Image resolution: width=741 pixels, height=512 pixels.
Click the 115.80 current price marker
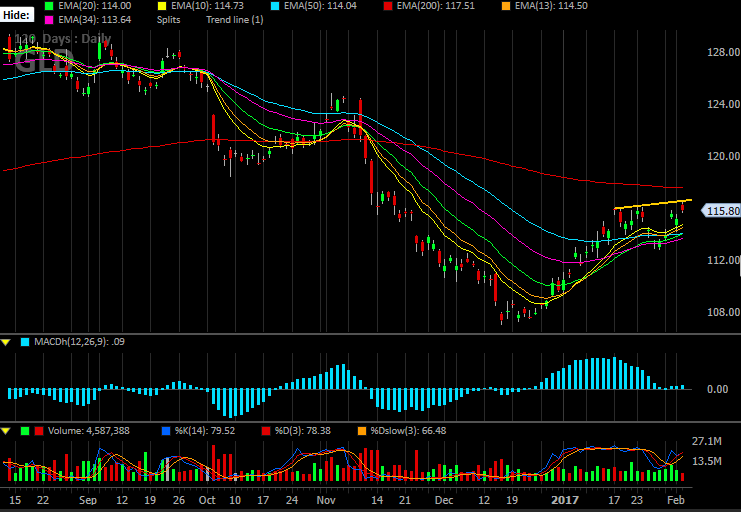pyautogui.click(x=721, y=211)
